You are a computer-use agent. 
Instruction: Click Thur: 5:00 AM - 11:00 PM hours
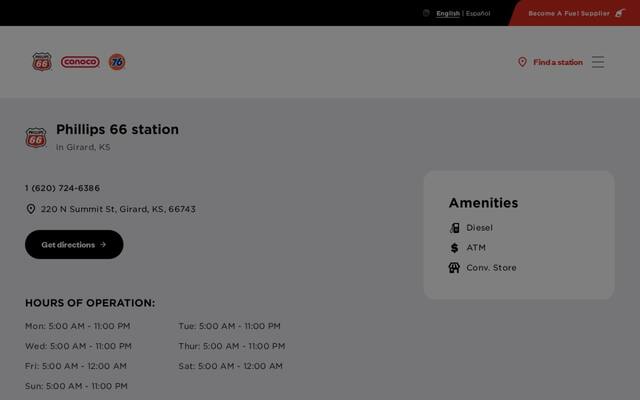coord(232,346)
